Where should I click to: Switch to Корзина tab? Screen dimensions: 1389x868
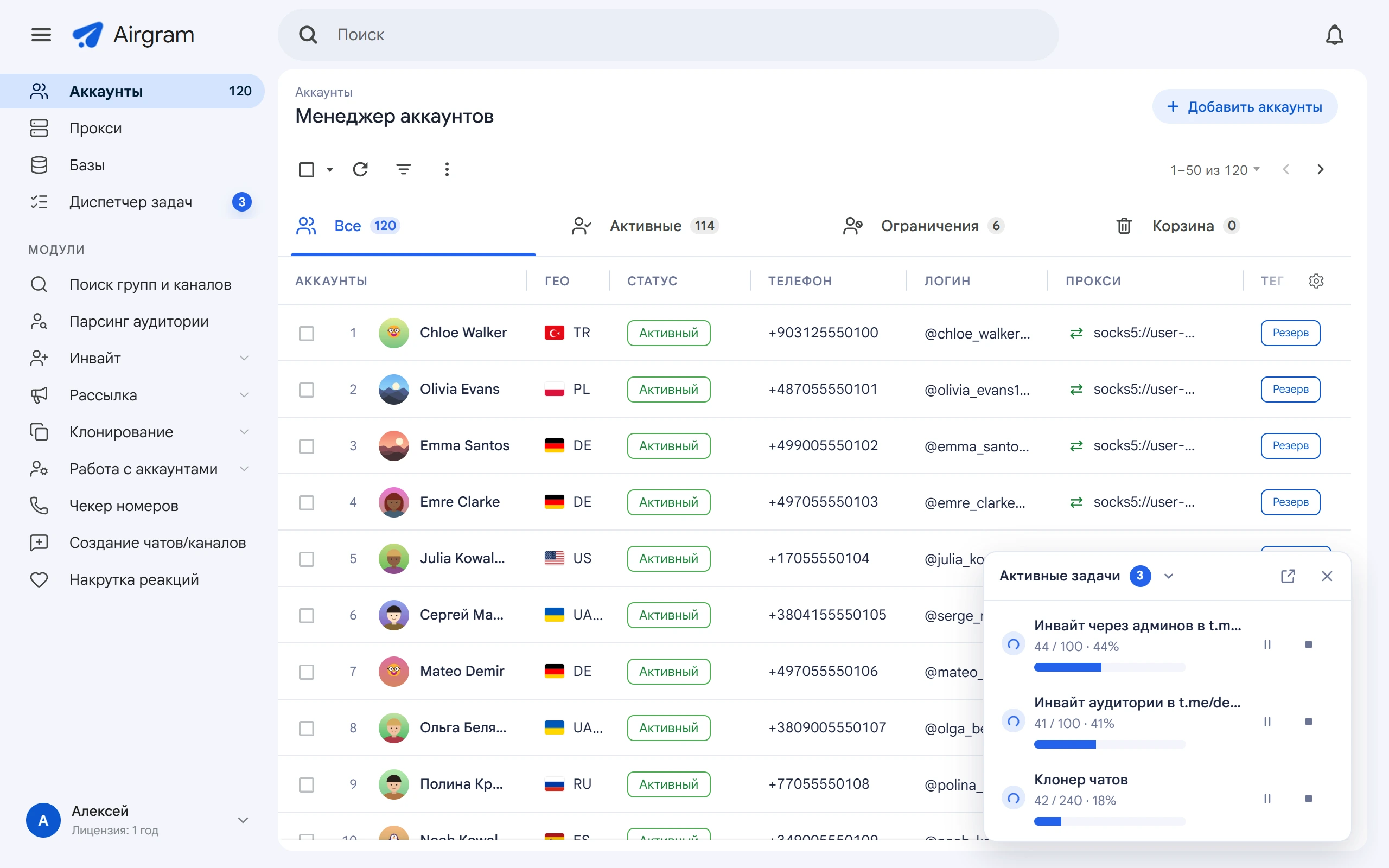click(1178, 226)
